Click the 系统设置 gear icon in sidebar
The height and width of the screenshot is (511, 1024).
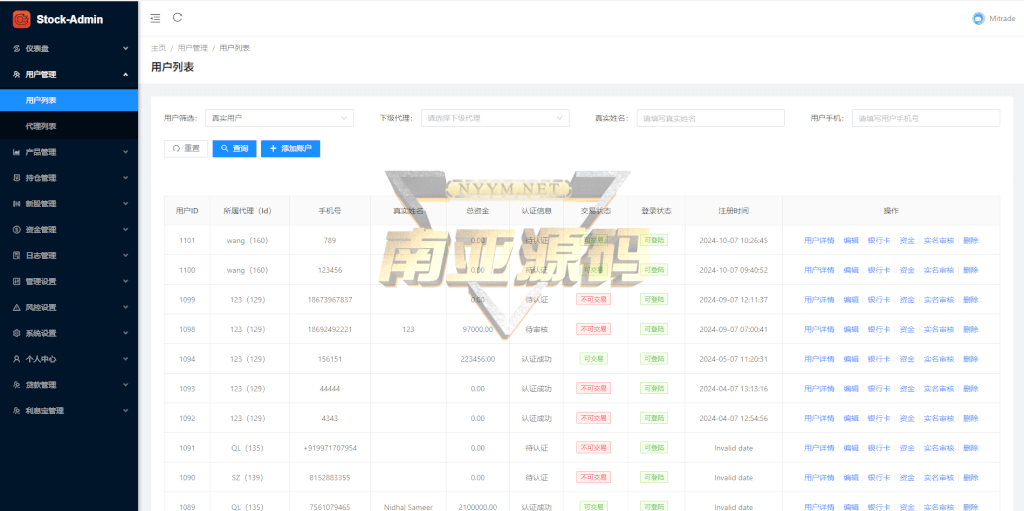click(x=16, y=333)
